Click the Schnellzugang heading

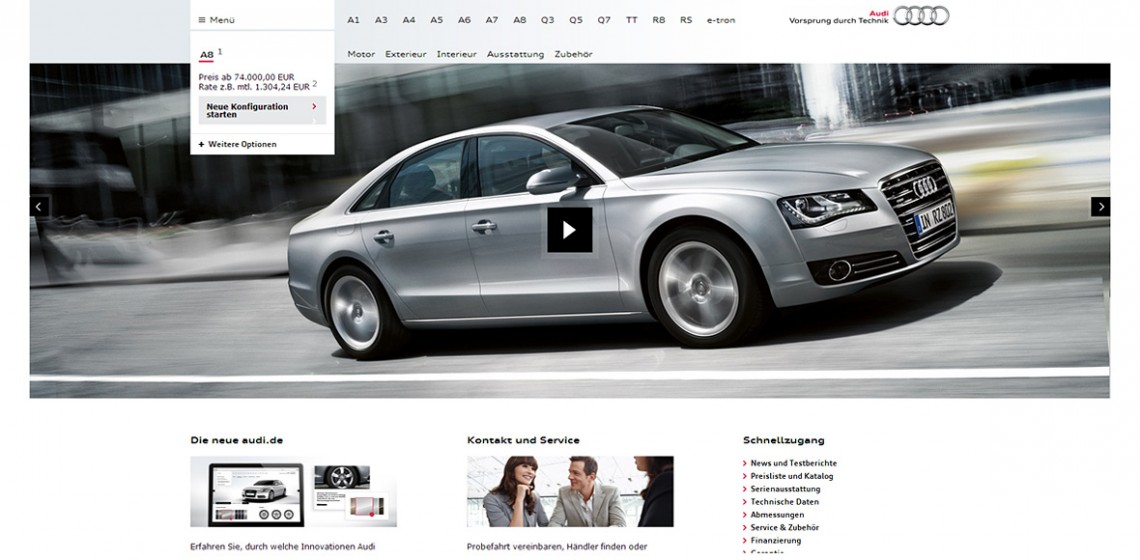[x=784, y=440]
